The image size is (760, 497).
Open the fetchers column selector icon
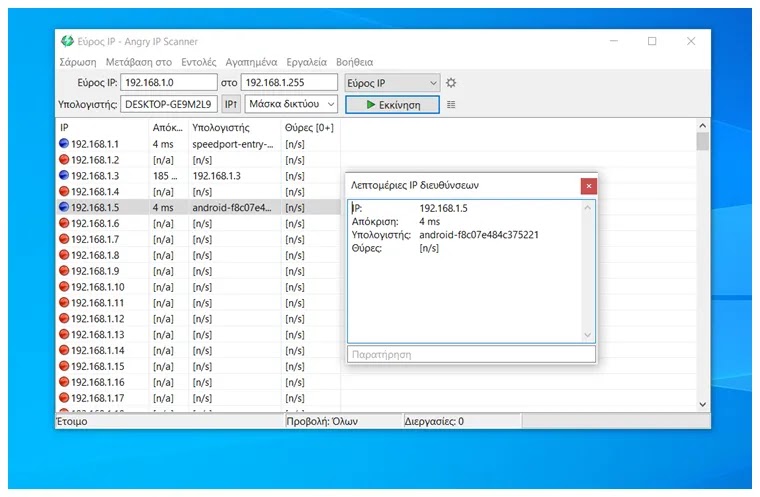pyautogui.click(x=451, y=105)
